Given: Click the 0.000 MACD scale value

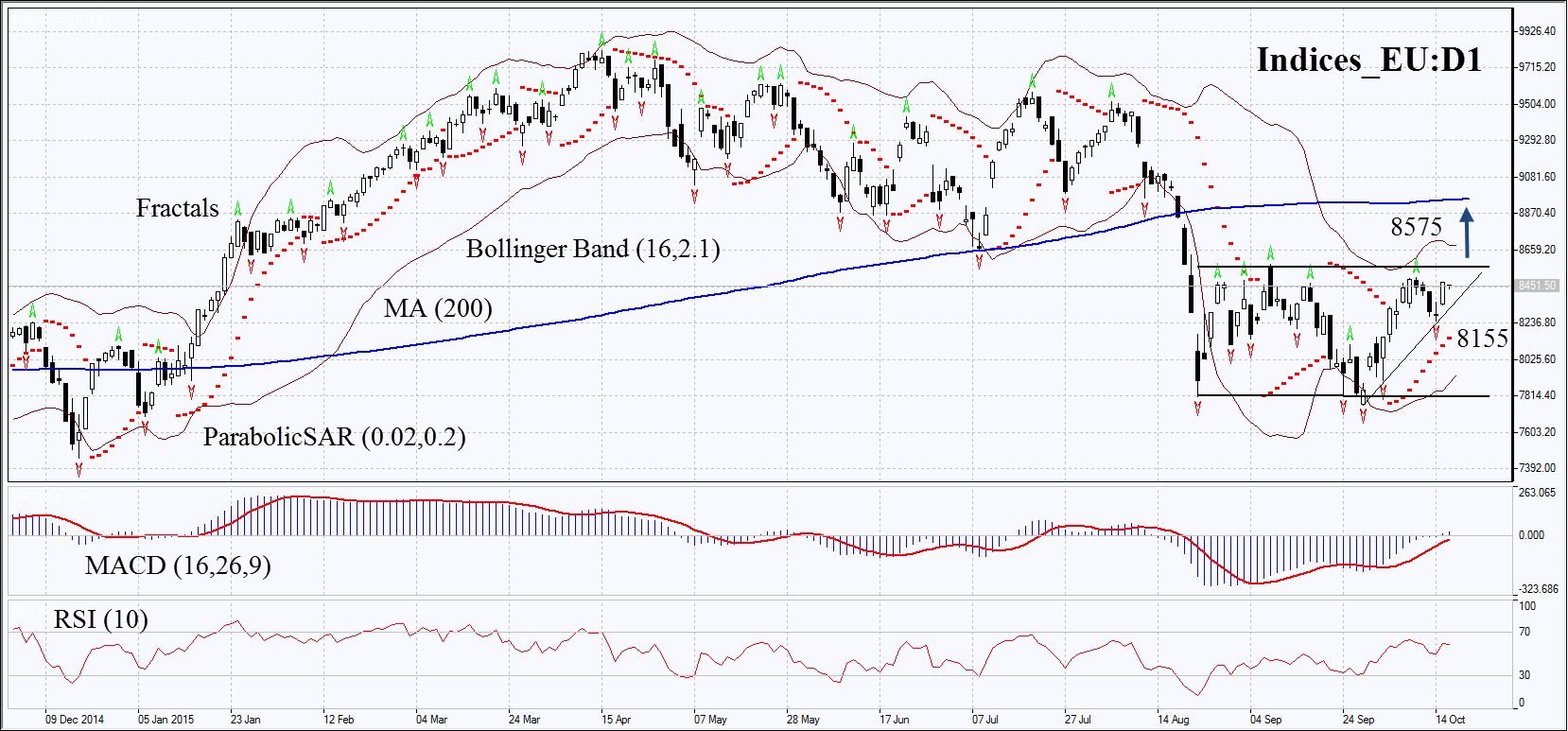Looking at the screenshot, I should pos(1531,535).
